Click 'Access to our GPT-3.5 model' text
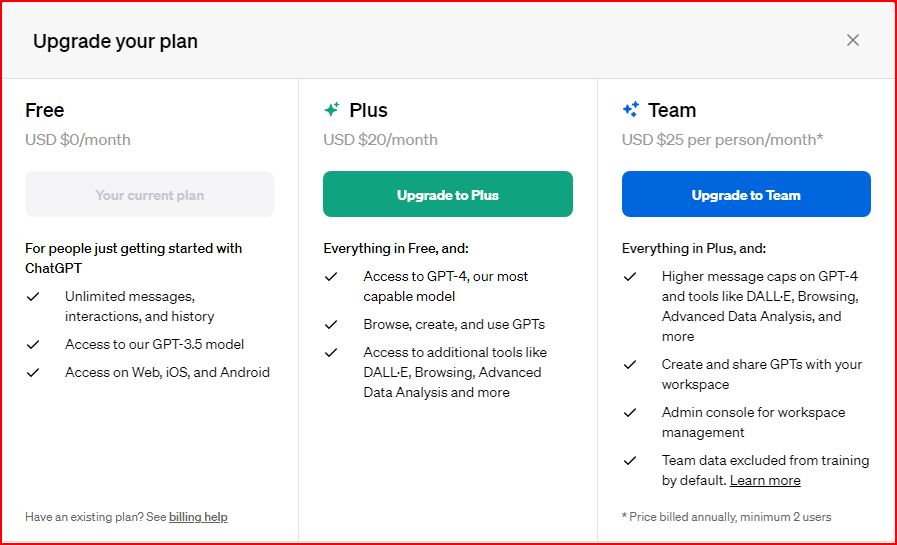The image size is (897, 545). tap(154, 344)
